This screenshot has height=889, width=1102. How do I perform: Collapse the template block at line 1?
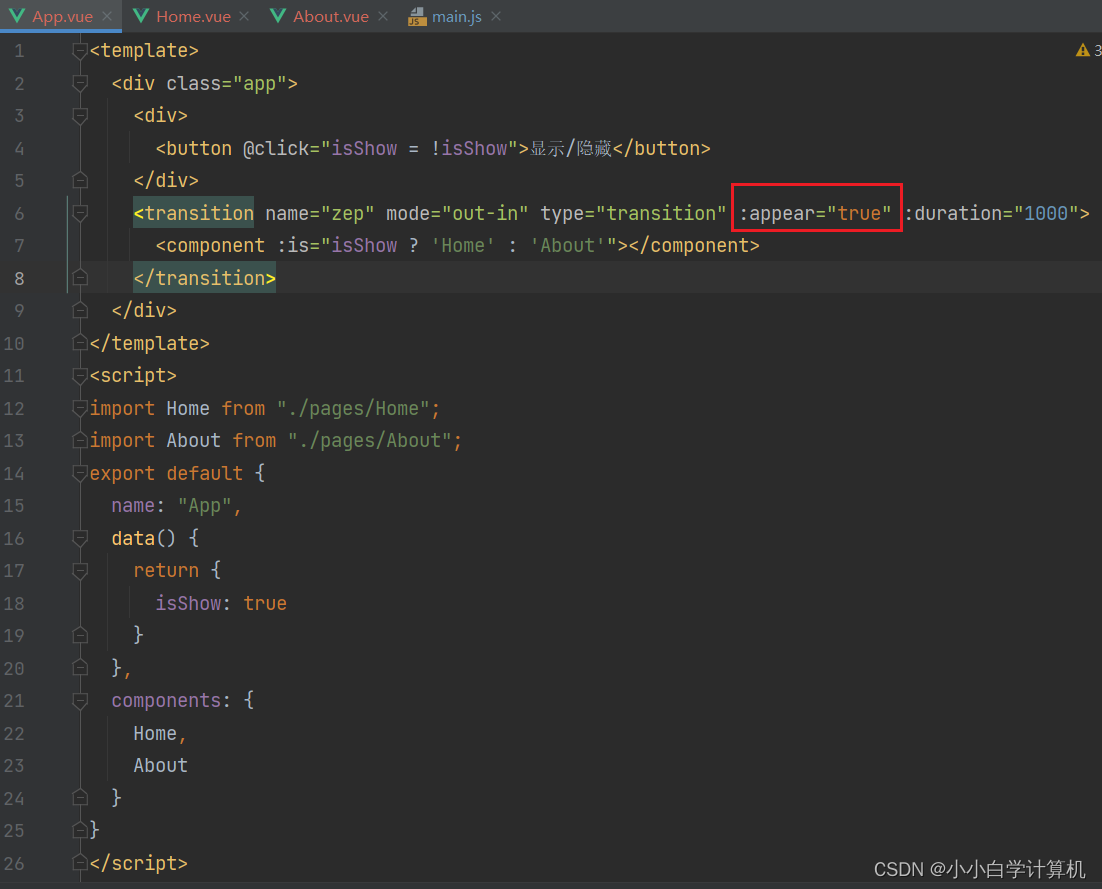click(x=80, y=51)
